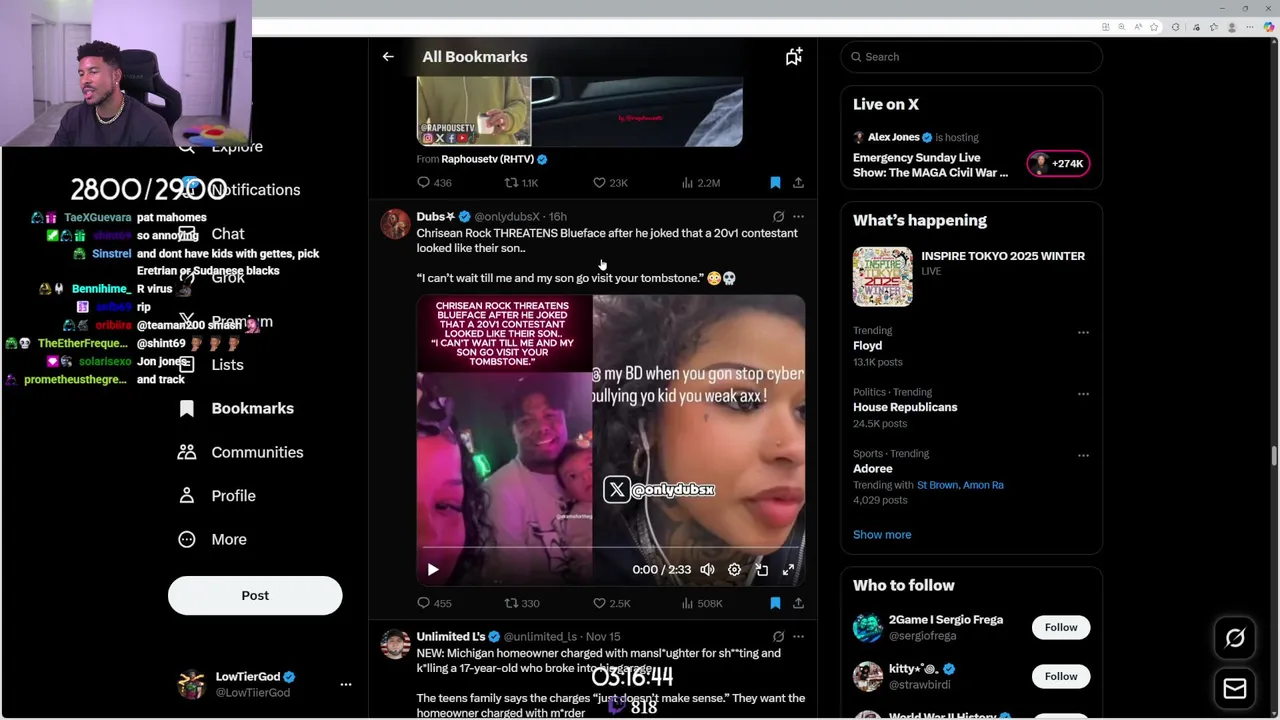The height and width of the screenshot is (720, 1280).
Task: Open the 2Game I Sergio Frega profile
Action: click(x=946, y=620)
